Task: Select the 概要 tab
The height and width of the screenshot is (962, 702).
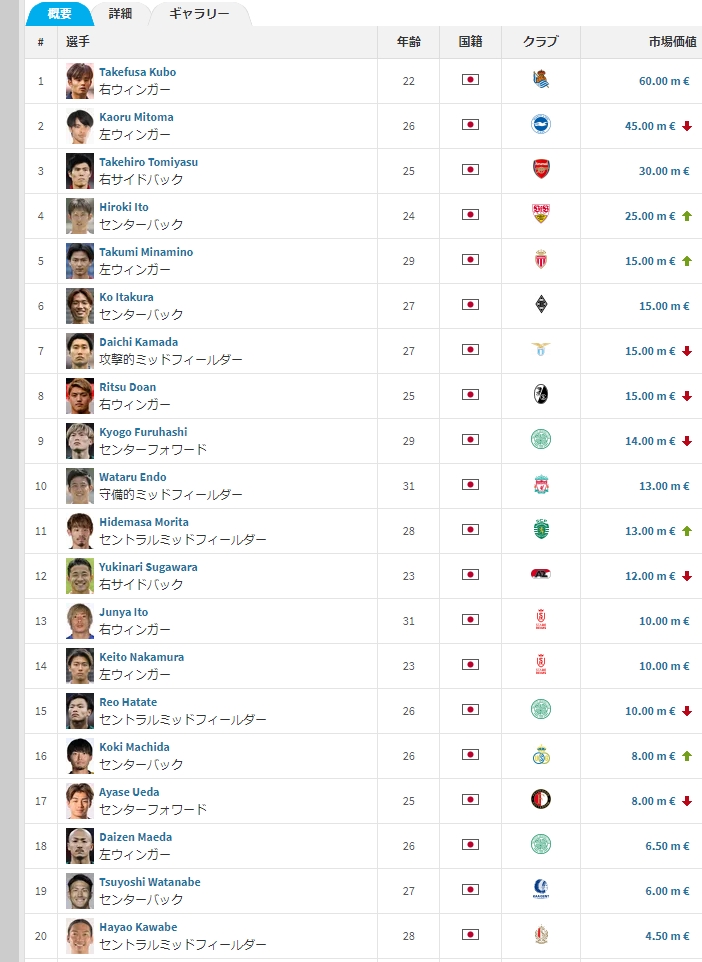Action: pos(59,14)
